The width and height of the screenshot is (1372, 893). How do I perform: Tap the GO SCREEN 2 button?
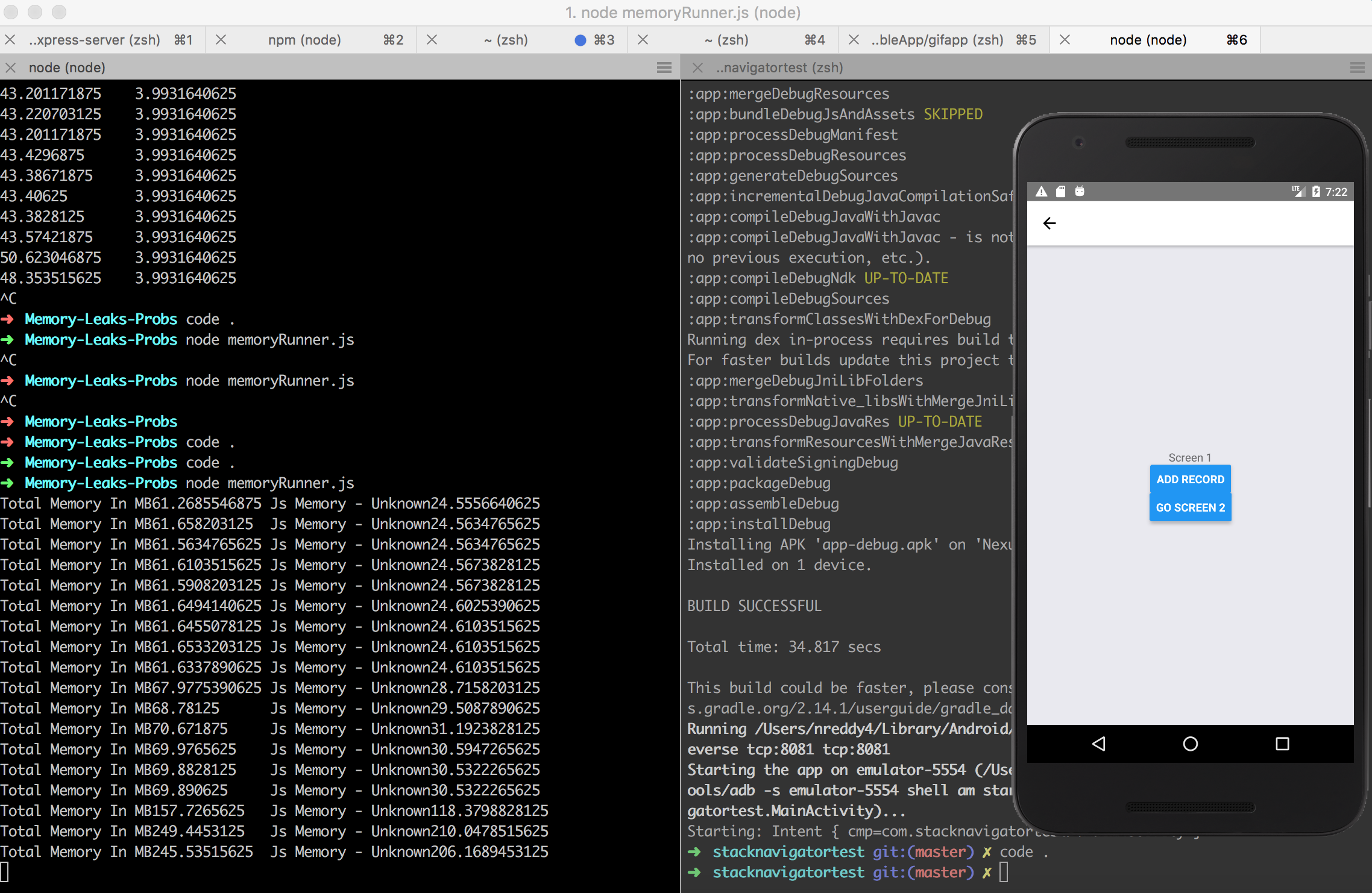point(1190,507)
